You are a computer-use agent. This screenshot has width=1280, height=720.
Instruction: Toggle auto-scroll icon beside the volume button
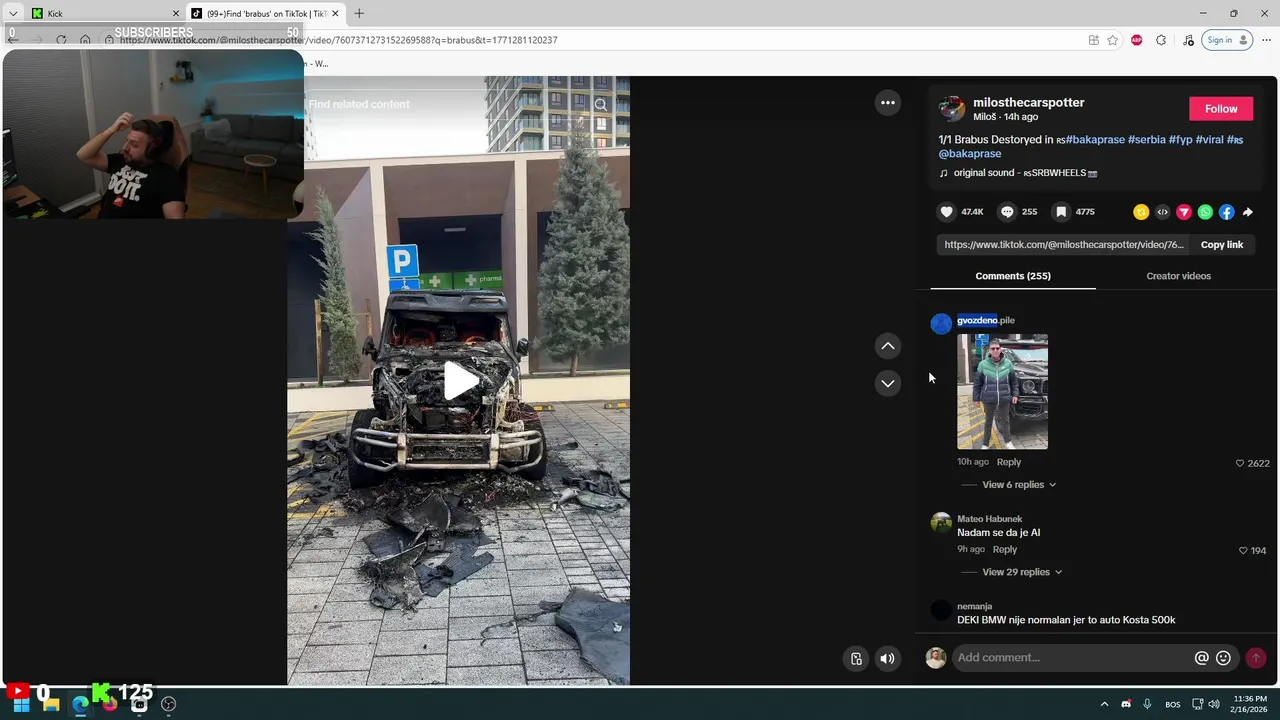[x=856, y=658]
